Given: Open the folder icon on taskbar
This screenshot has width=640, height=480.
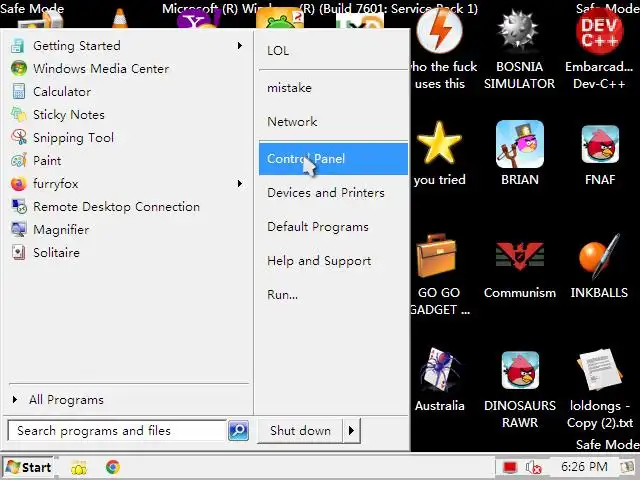Looking at the screenshot, I should click(x=79, y=467).
